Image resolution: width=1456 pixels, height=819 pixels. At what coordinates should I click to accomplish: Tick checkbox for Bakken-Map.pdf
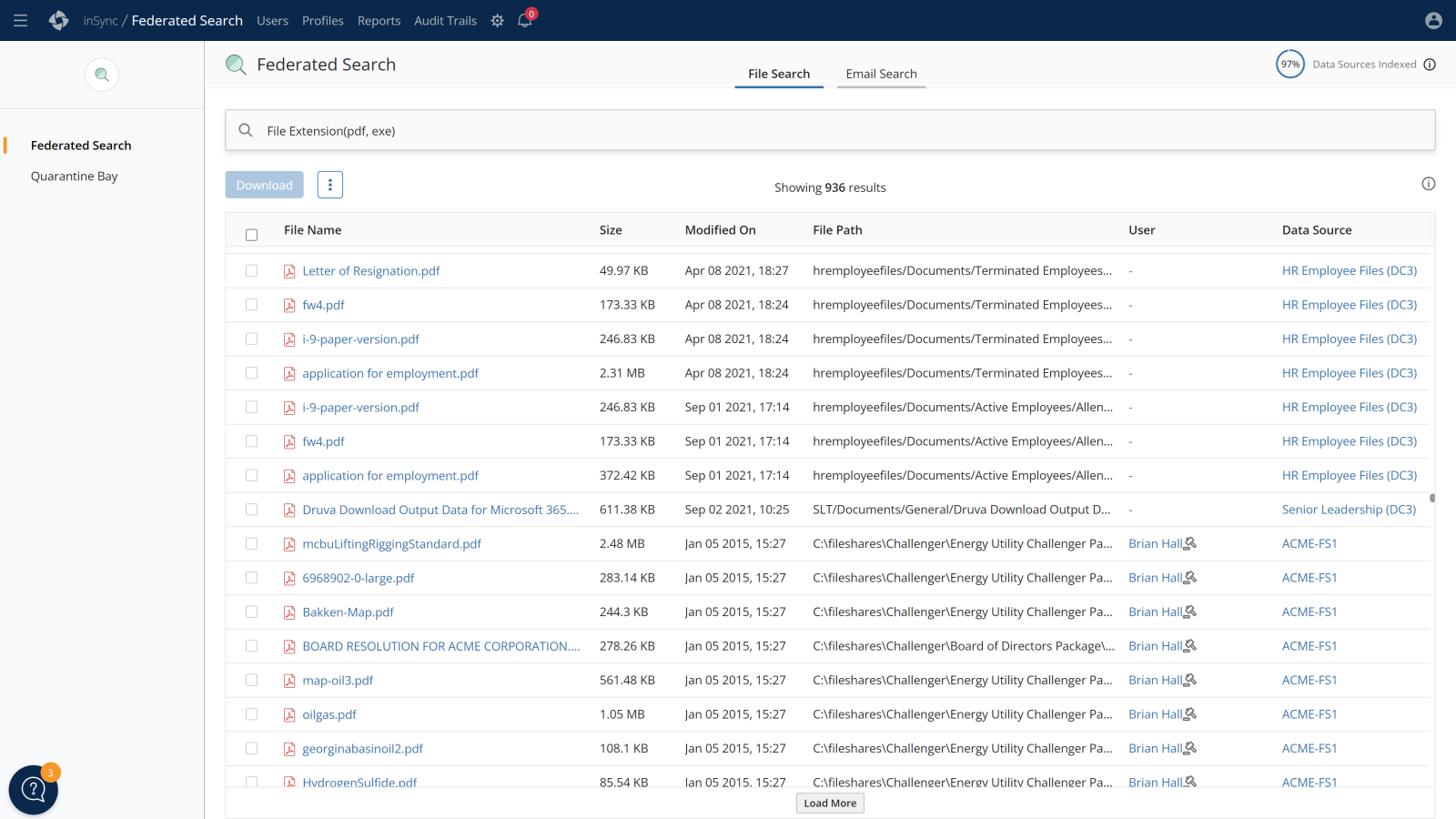(252, 612)
